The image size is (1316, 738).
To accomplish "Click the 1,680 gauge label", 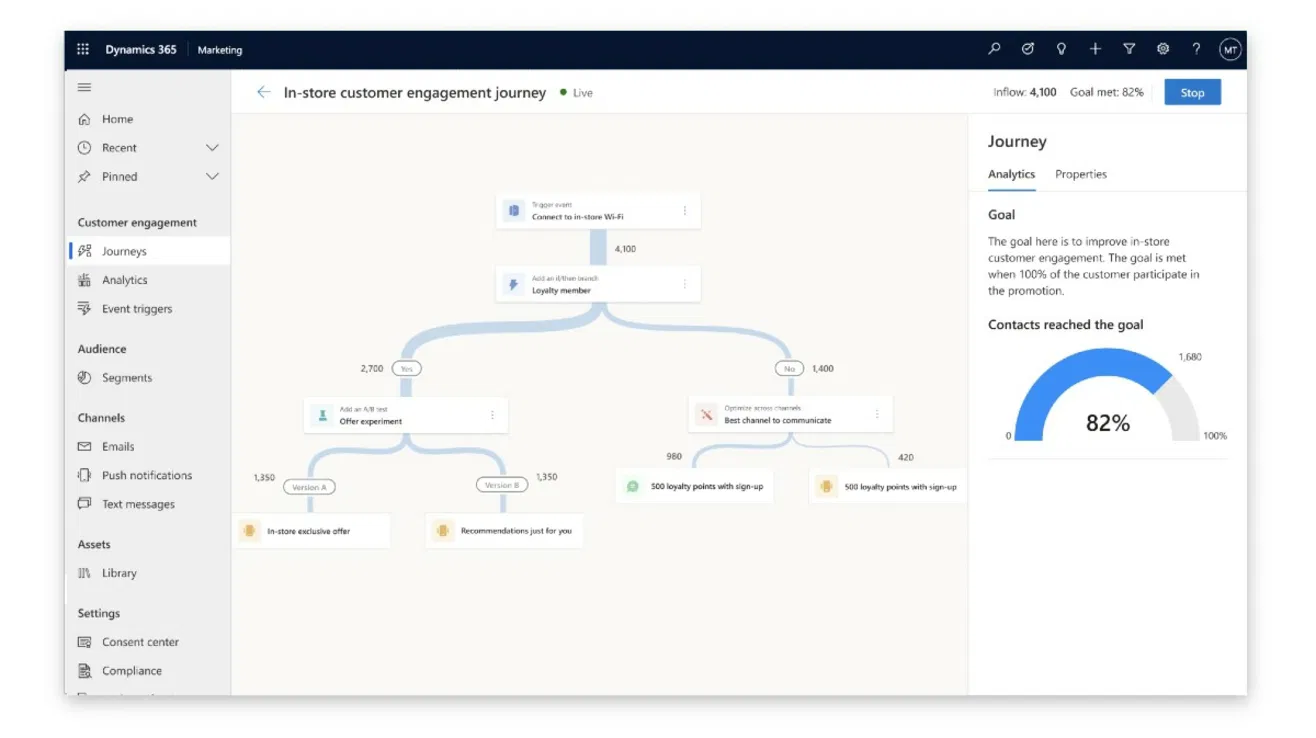I will [x=1190, y=357].
